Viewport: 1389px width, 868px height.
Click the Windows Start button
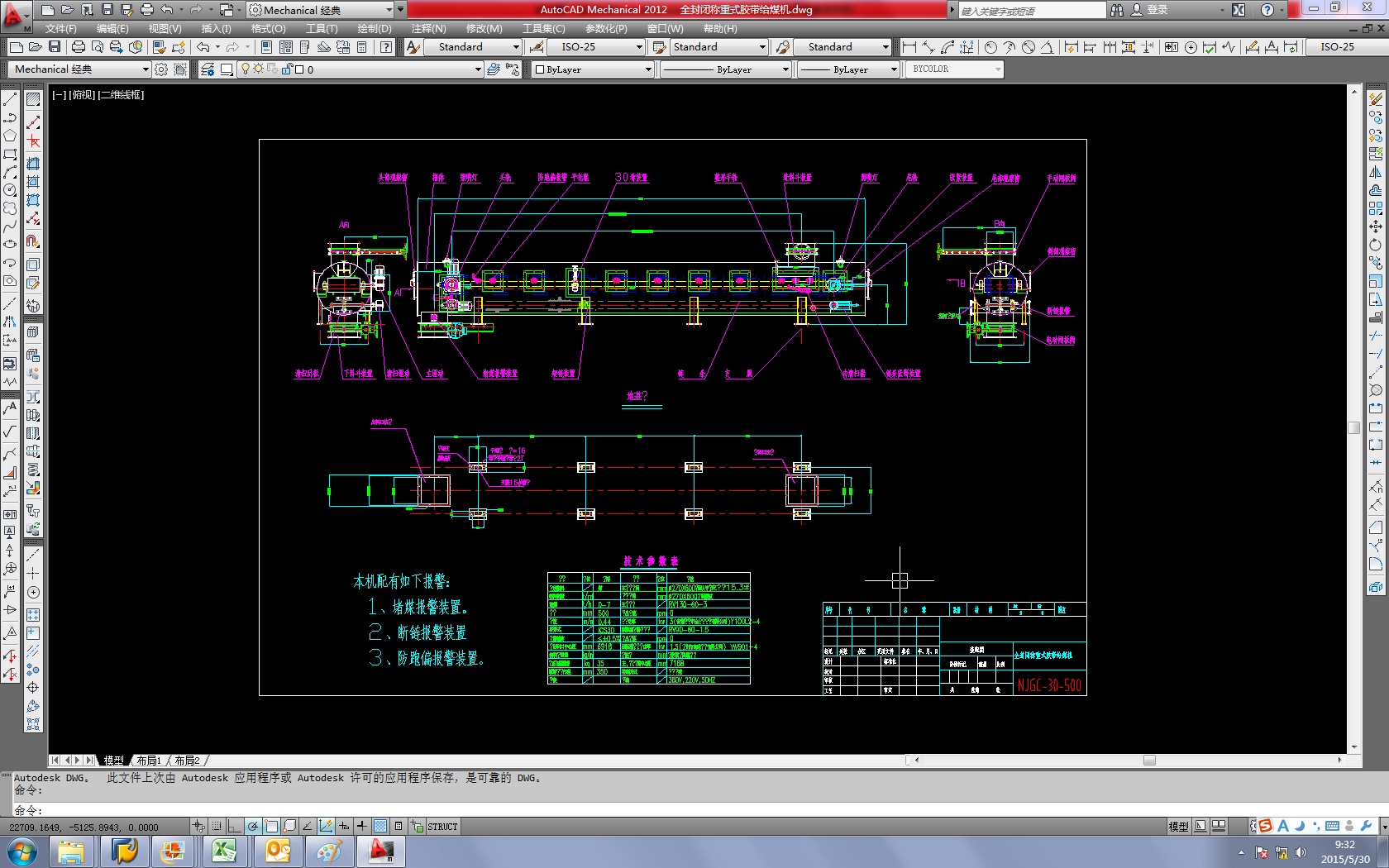(21, 852)
